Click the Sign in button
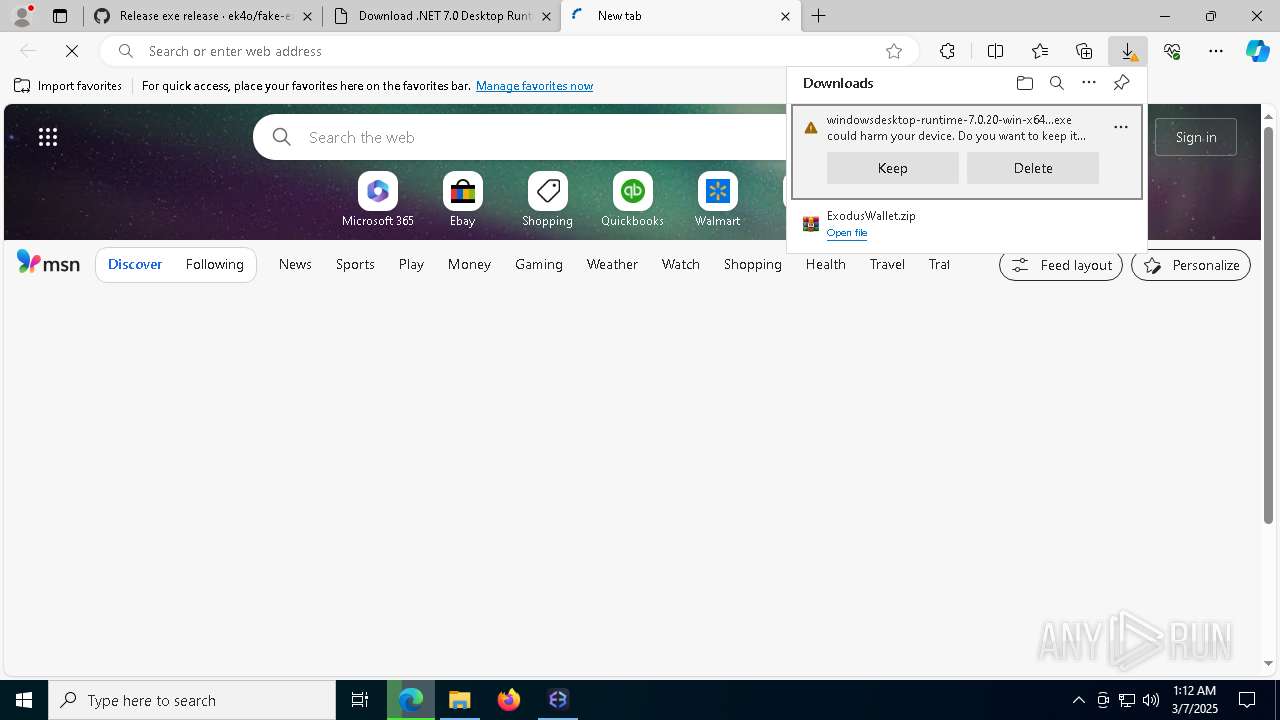 click(1196, 137)
